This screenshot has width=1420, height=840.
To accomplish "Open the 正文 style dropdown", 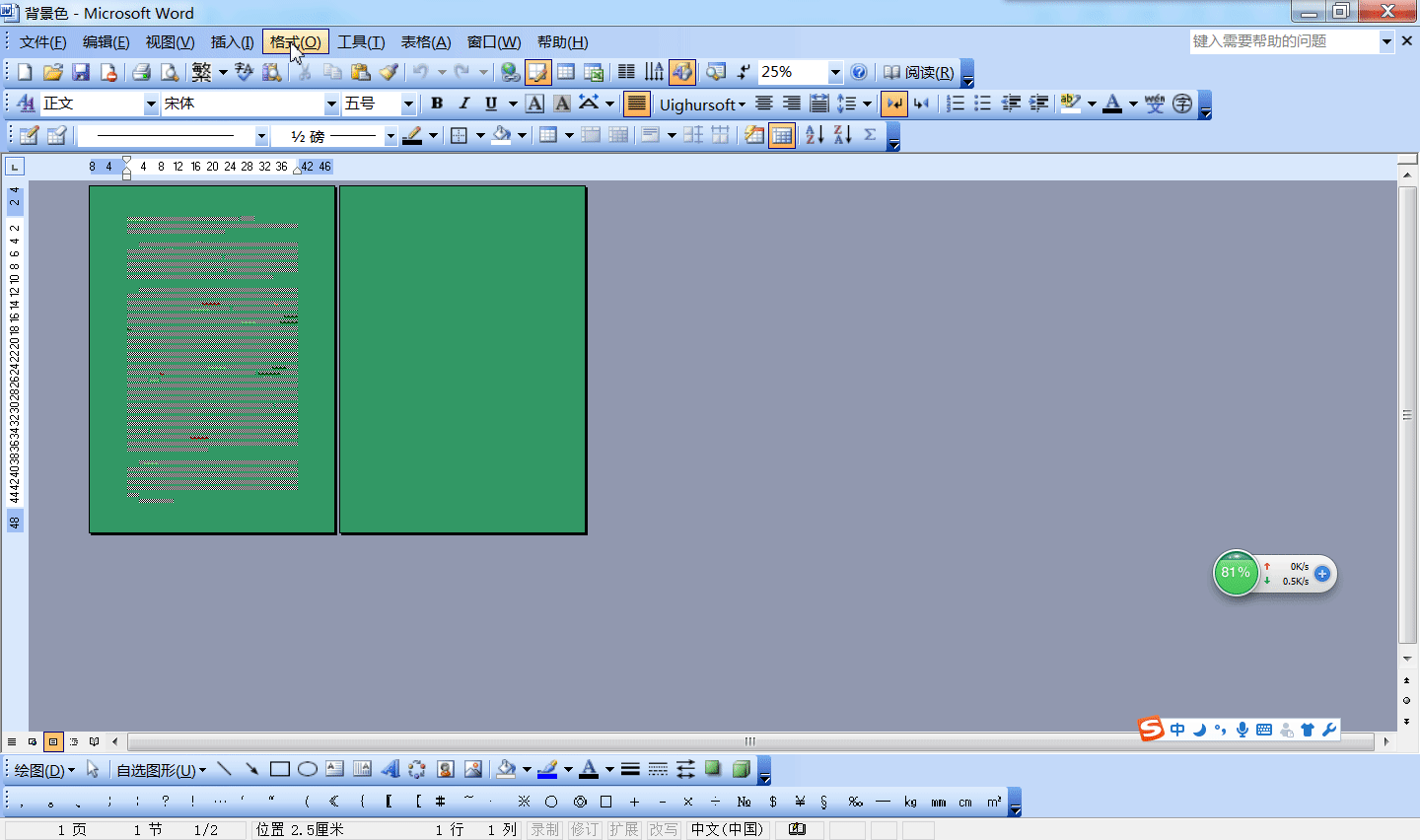I will pyautogui.click(x=151, y=104).
